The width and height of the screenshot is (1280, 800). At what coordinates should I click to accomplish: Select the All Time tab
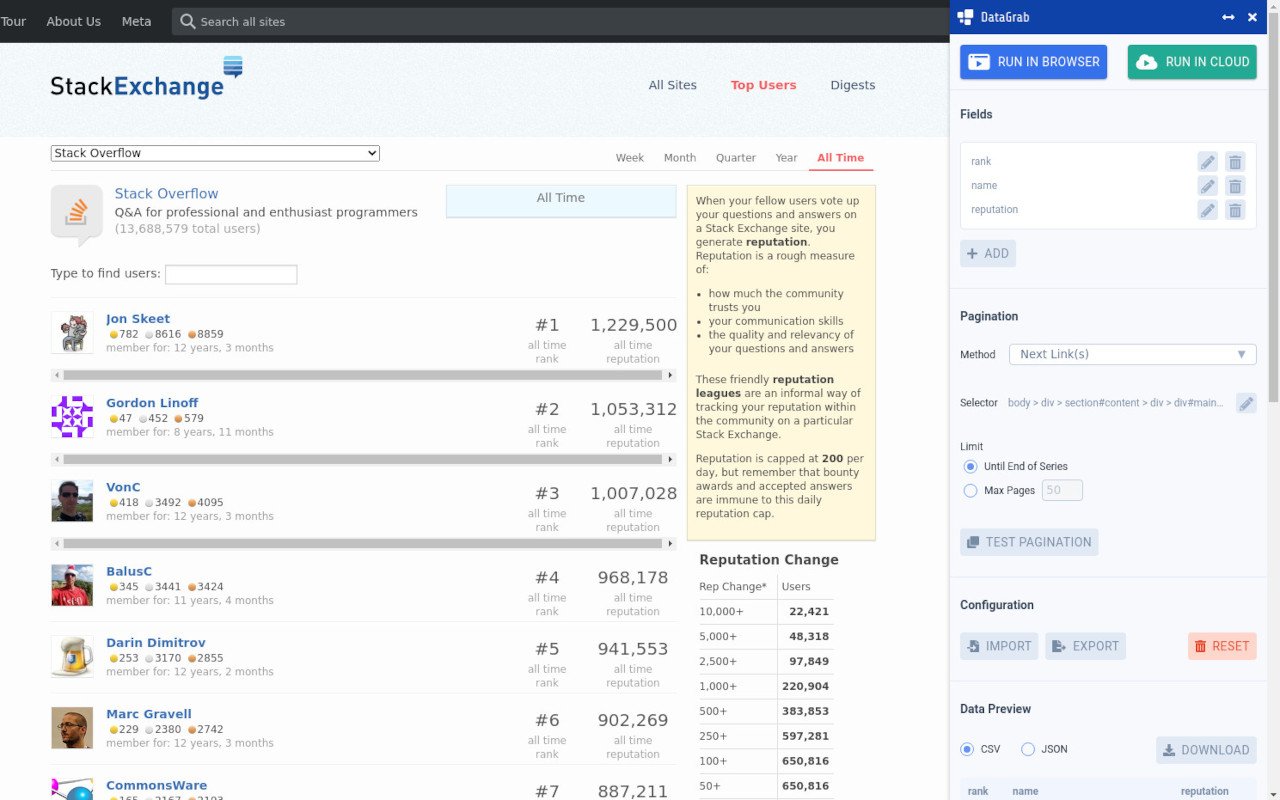[x=840, y=158]
